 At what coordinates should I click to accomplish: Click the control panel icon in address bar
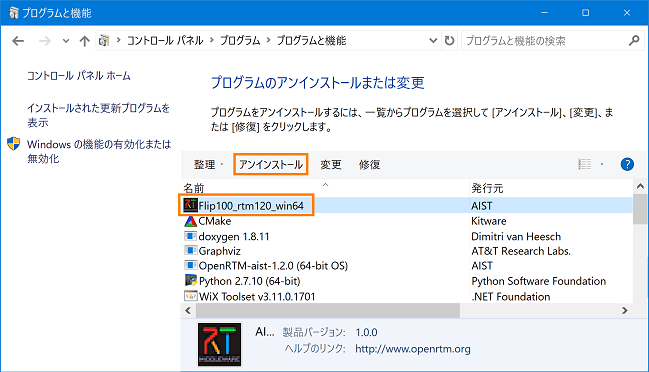coord(104,41)
